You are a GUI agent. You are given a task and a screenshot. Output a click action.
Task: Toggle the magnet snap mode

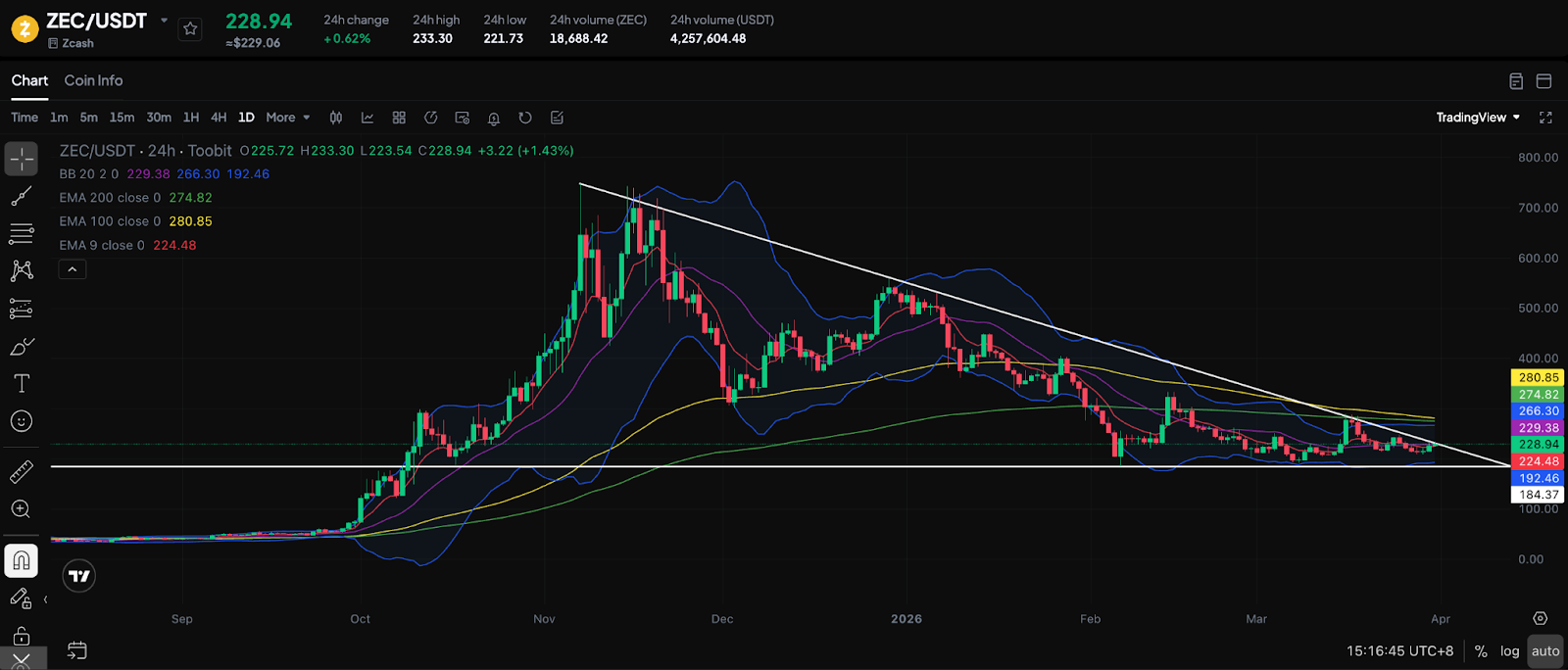coord(22,561)
